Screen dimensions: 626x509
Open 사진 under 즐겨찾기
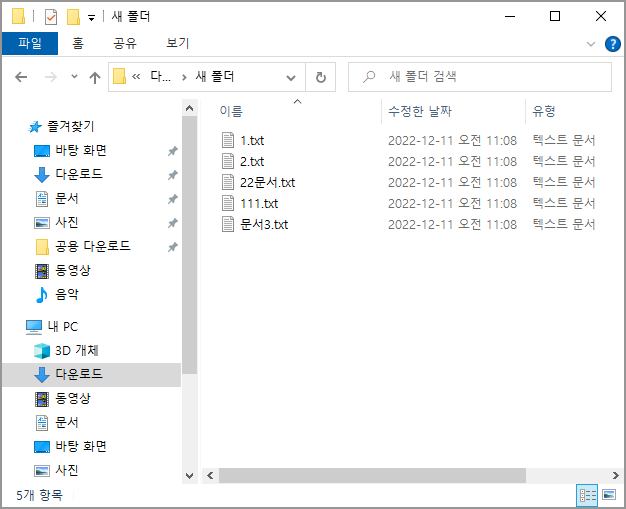click(66, 222)
